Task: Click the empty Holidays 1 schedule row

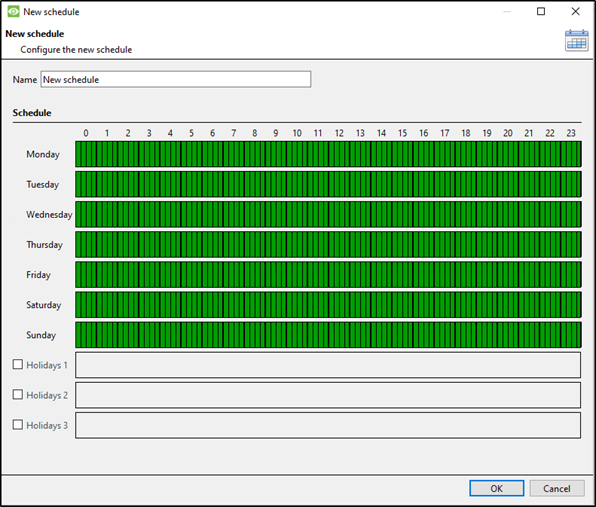Action: 328,365
